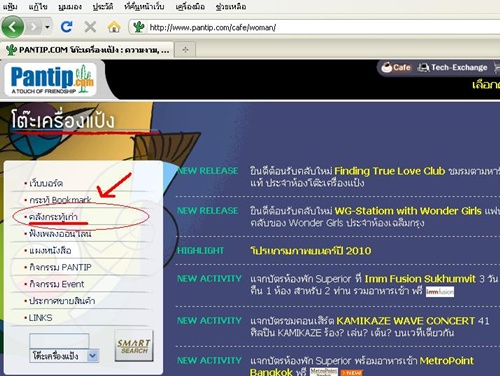
Task: Go to the browser Home house icon
Action: [x=114, y=27]
